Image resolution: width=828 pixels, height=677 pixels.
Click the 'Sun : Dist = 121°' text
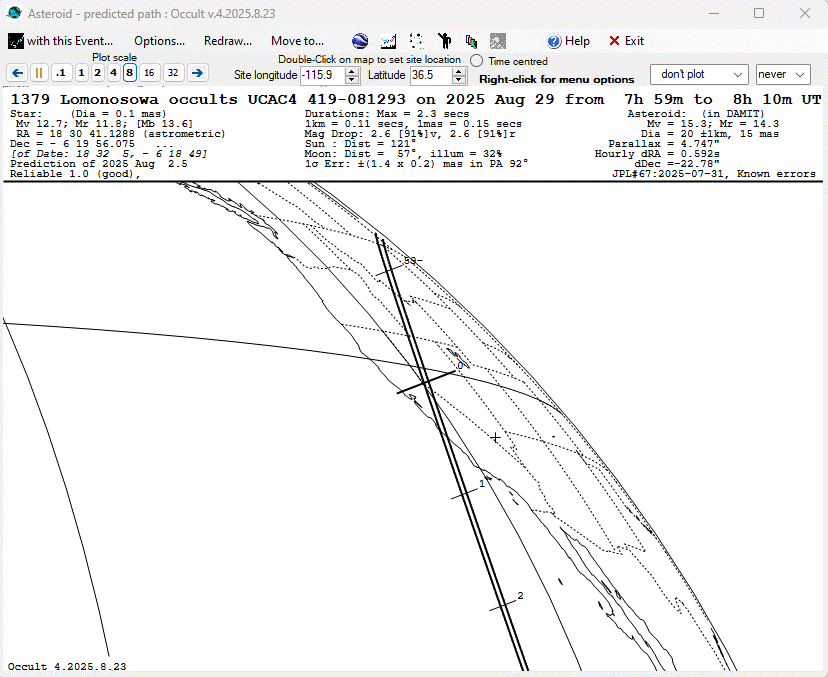[x=360, y=144]
